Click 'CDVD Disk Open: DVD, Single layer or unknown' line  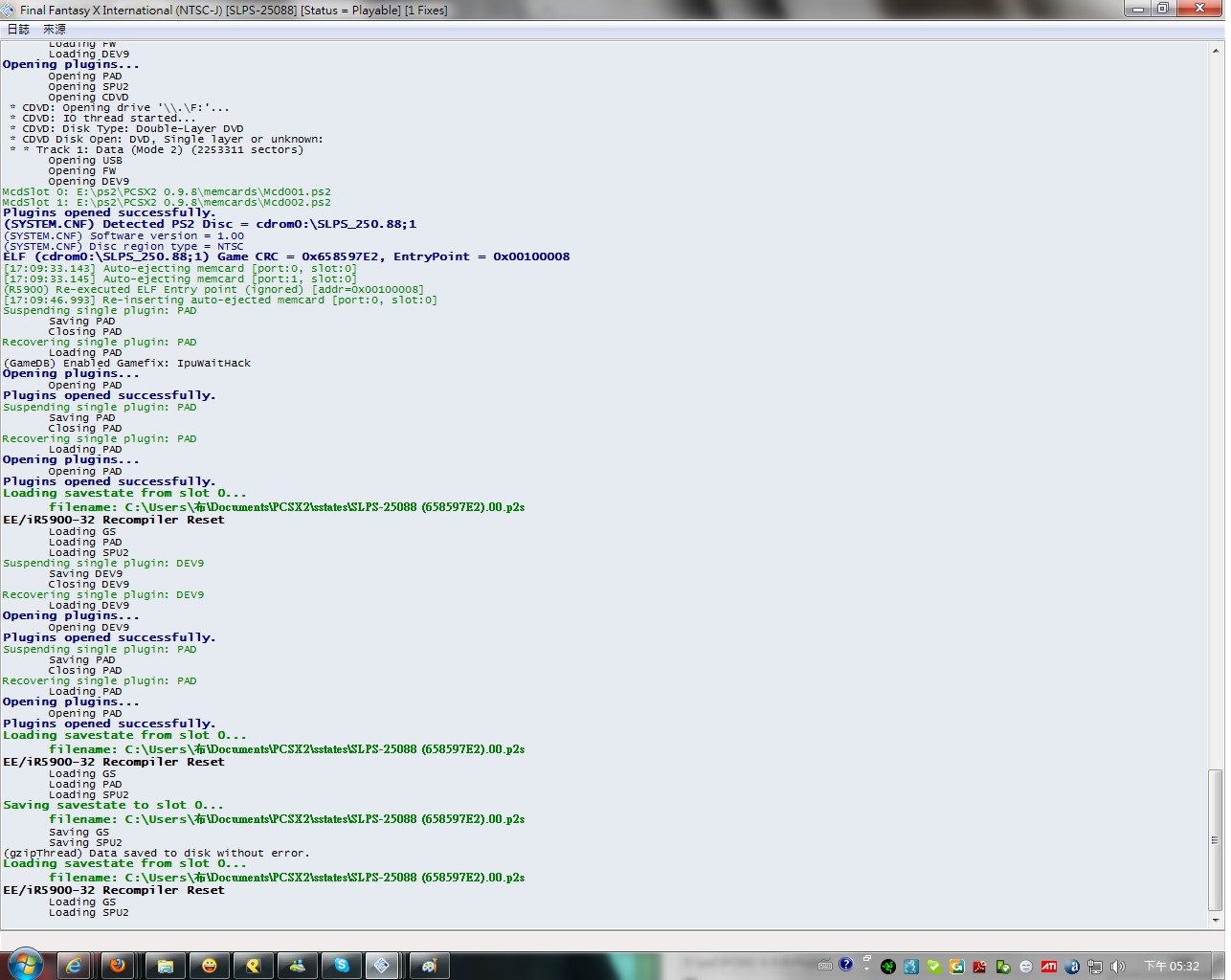167,140
